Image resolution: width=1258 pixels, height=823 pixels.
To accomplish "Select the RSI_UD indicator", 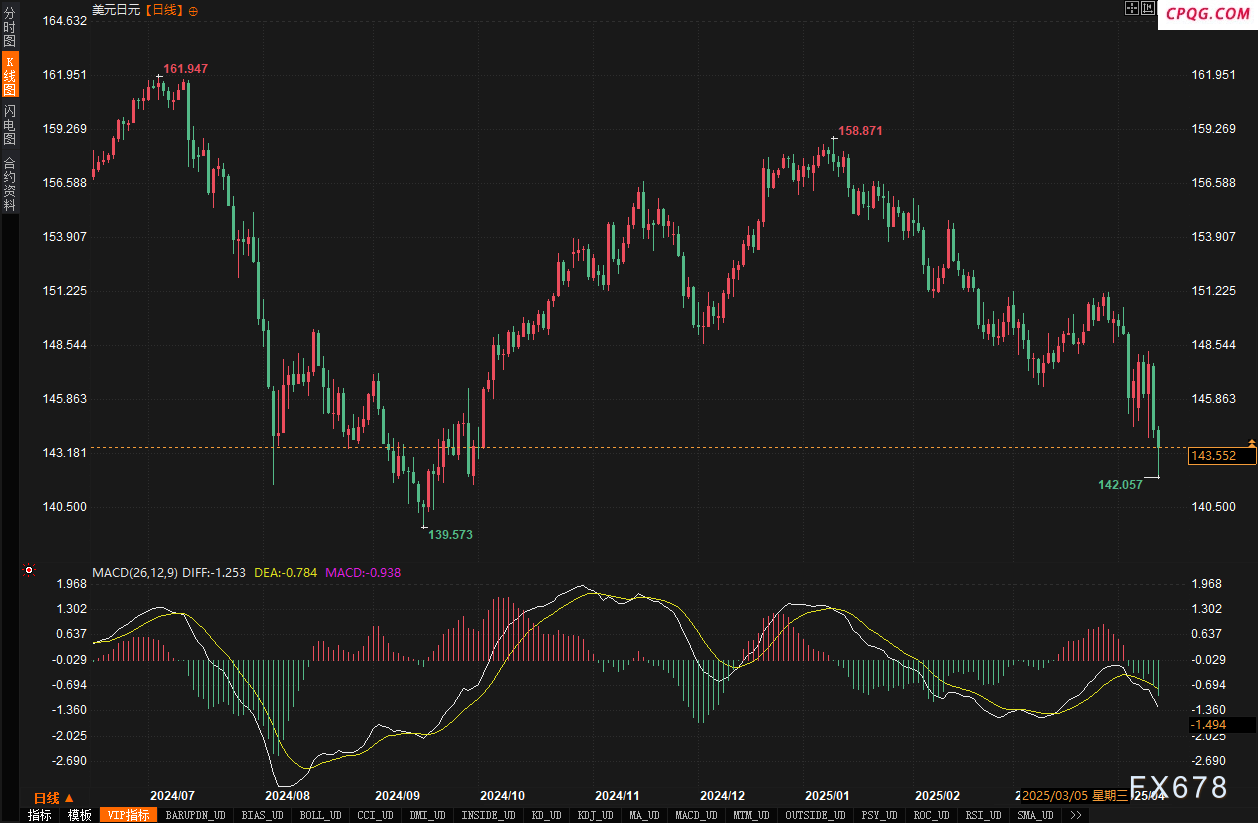I will tap(984, 815).
